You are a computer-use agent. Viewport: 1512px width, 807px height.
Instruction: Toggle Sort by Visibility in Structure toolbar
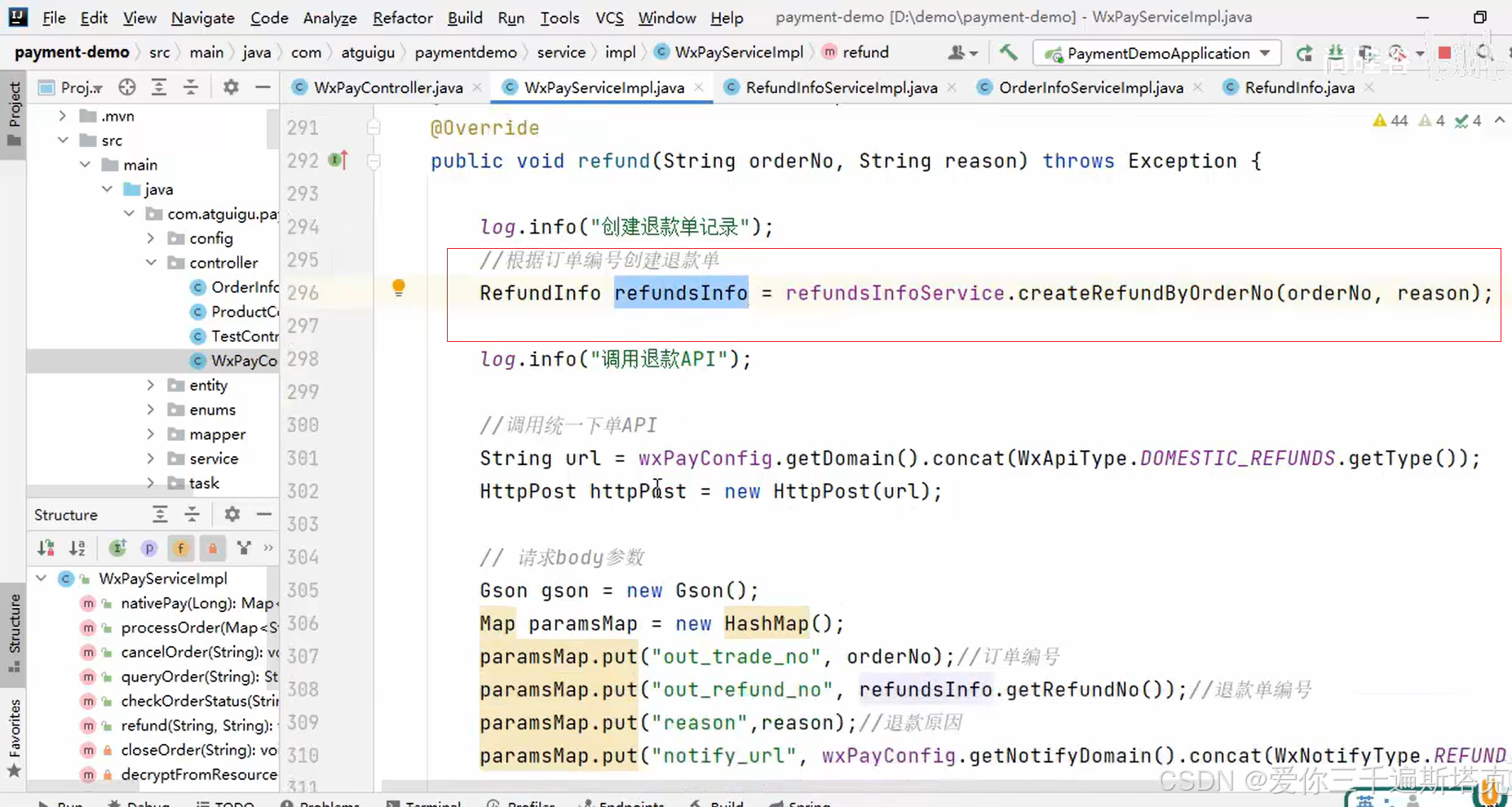[x=46, y=548]
